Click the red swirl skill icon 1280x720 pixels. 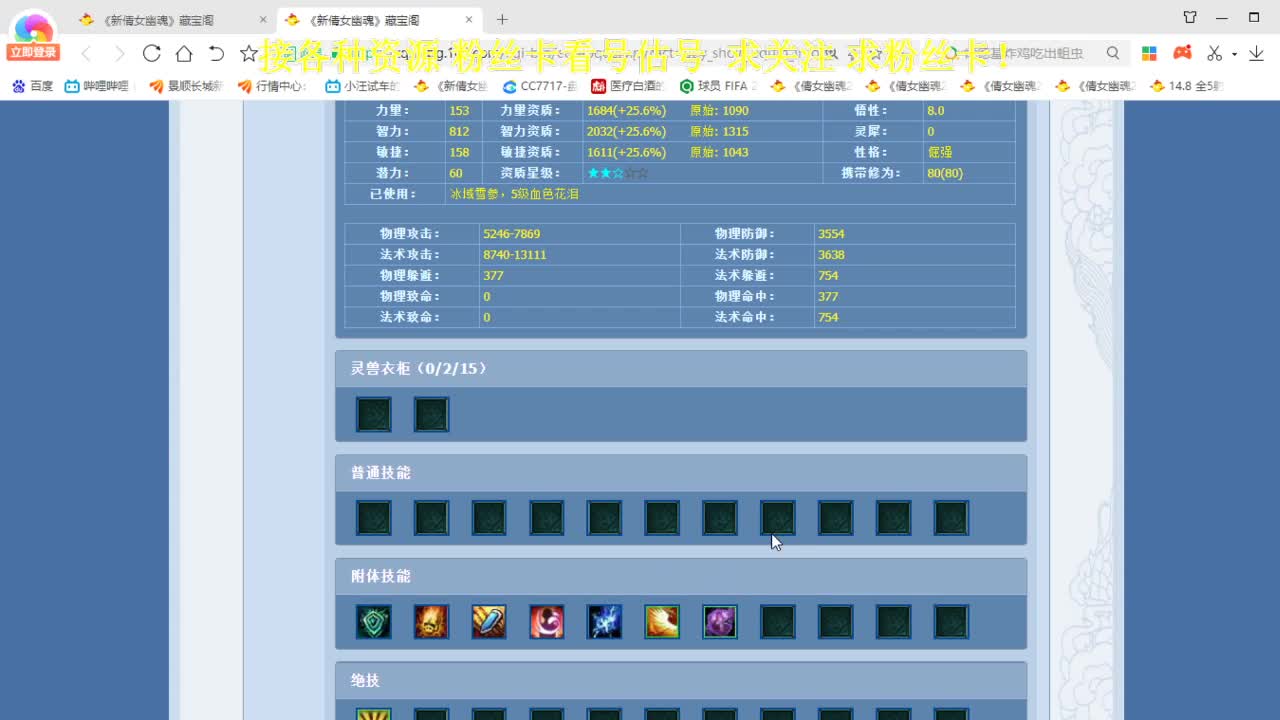pyautogui.click(x=547, y=622)
